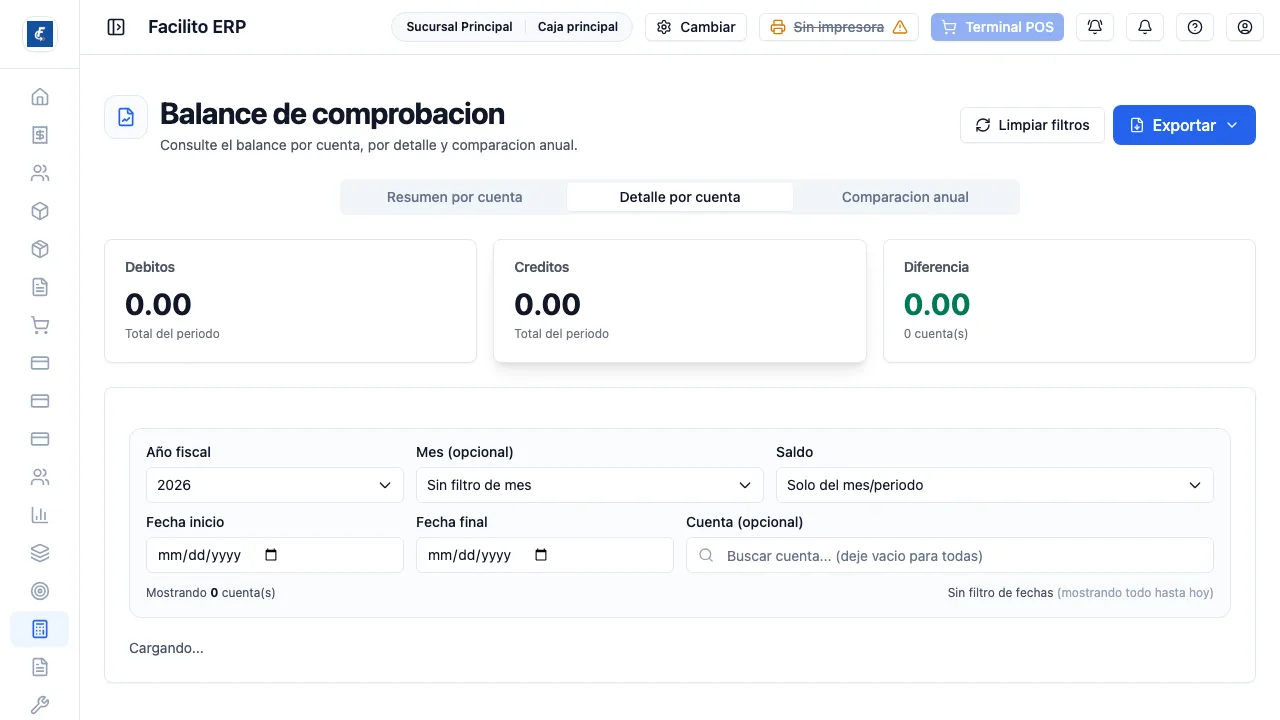Click the "Sin filtro de fechas" status text
The height and width of the screenshot is (720, 1280).
pyautogui.click(x=1000, y=593)
